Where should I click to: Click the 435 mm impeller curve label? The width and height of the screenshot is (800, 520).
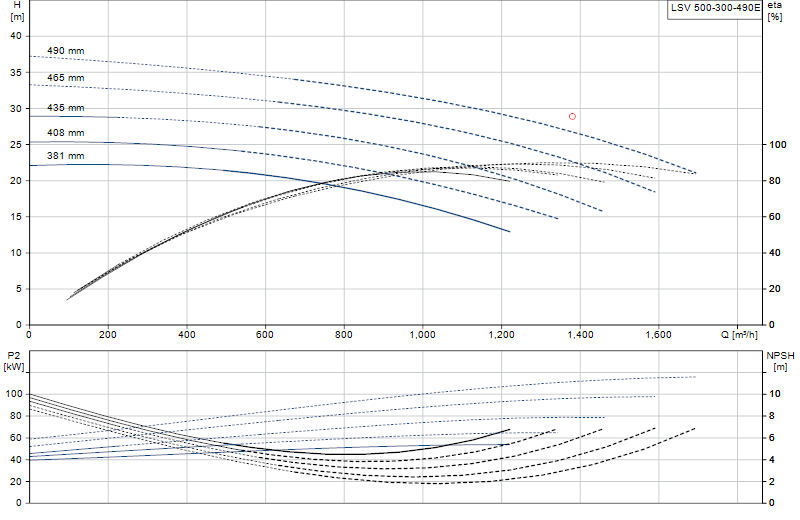coord(65,108)
